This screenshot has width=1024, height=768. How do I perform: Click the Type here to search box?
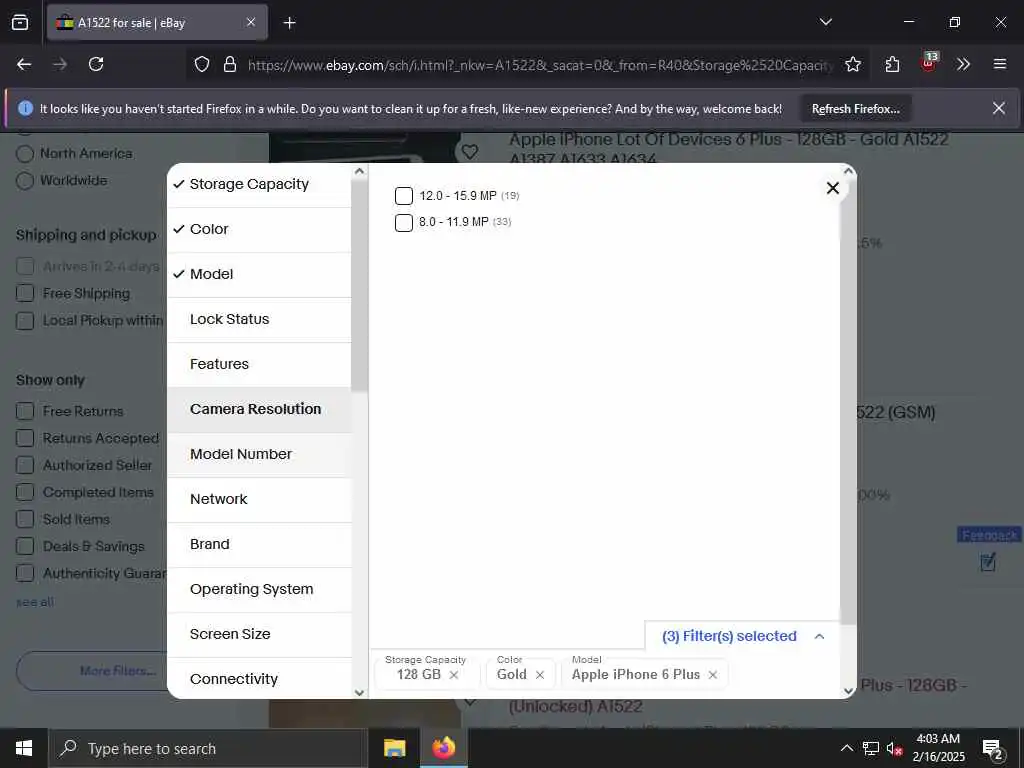[206, 748]
